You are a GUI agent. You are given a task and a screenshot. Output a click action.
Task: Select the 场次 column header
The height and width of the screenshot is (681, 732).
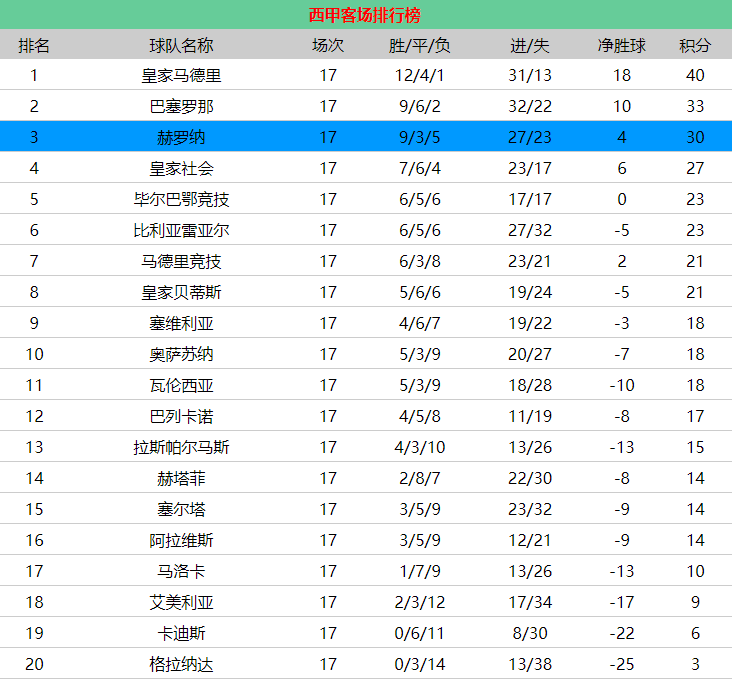click(328, 46)
